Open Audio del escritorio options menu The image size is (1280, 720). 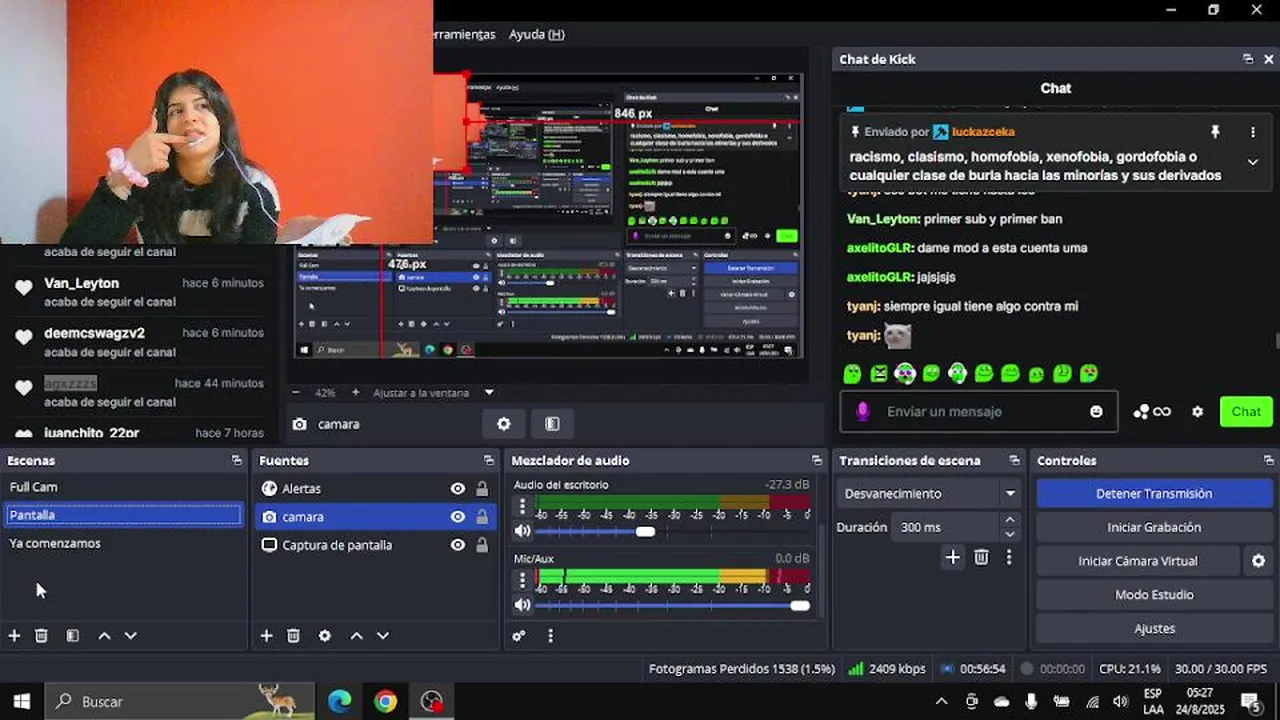click(x=522, y=508)
